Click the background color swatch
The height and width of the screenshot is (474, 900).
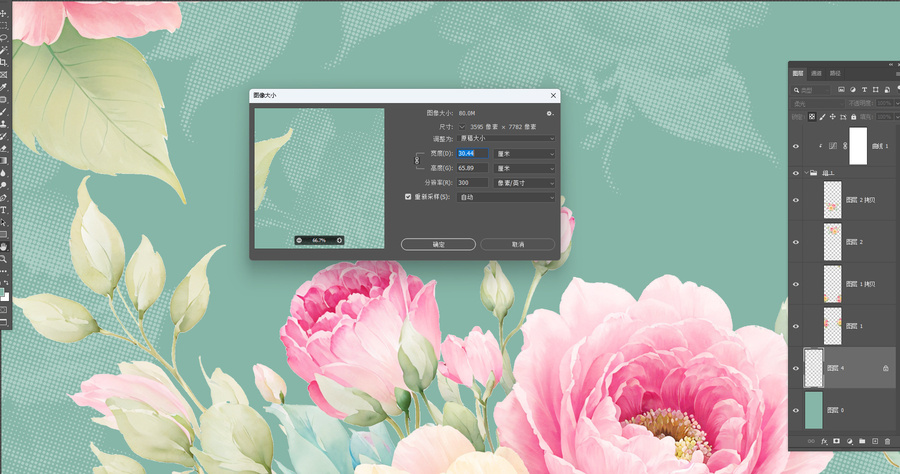[x=6, y=297]
